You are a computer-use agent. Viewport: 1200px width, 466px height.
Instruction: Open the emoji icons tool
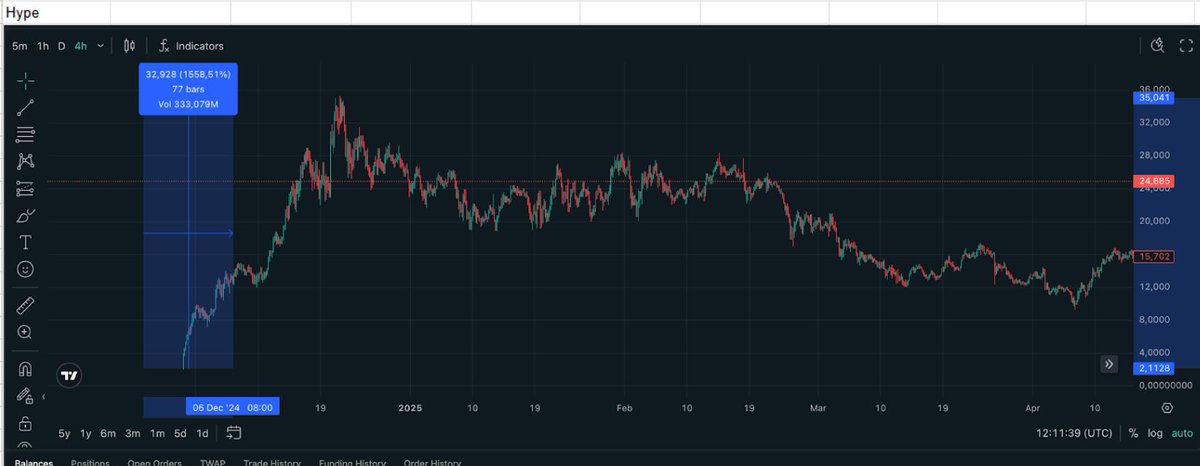click(x=25, y=269)
